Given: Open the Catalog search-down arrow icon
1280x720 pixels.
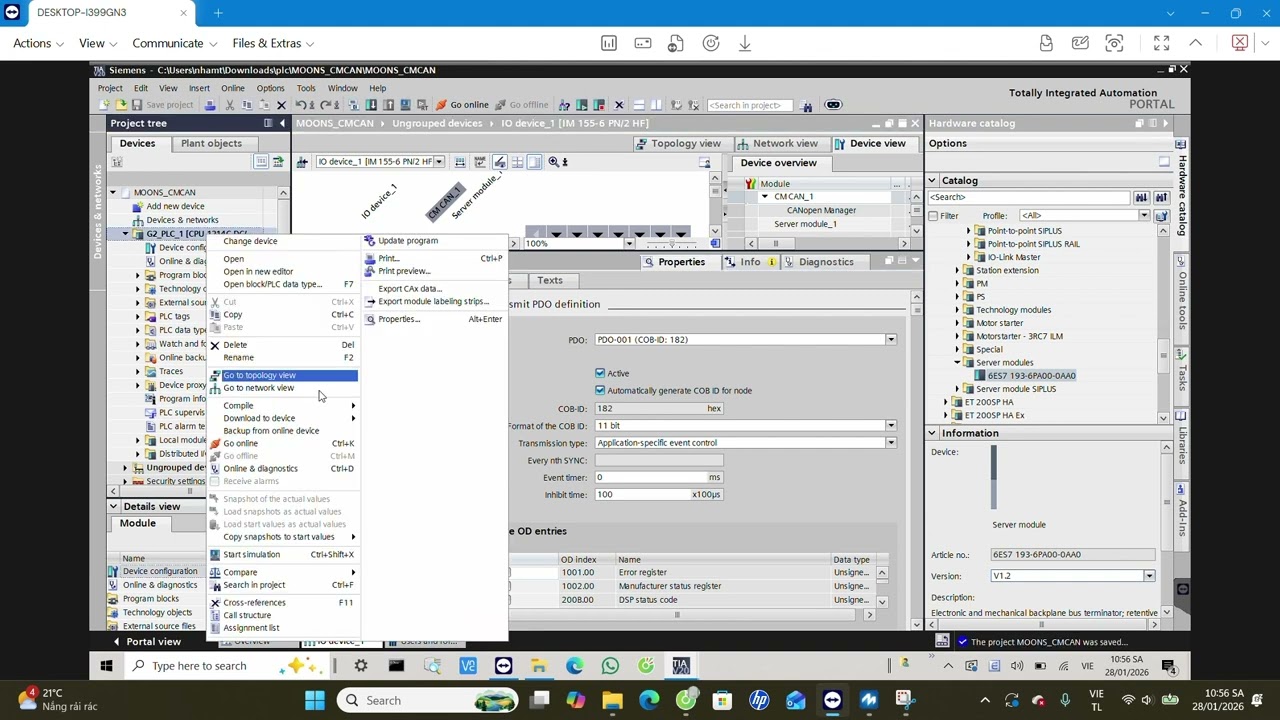Looking at the screenshot, I should pyautogui.click(x=1142, y=197).
